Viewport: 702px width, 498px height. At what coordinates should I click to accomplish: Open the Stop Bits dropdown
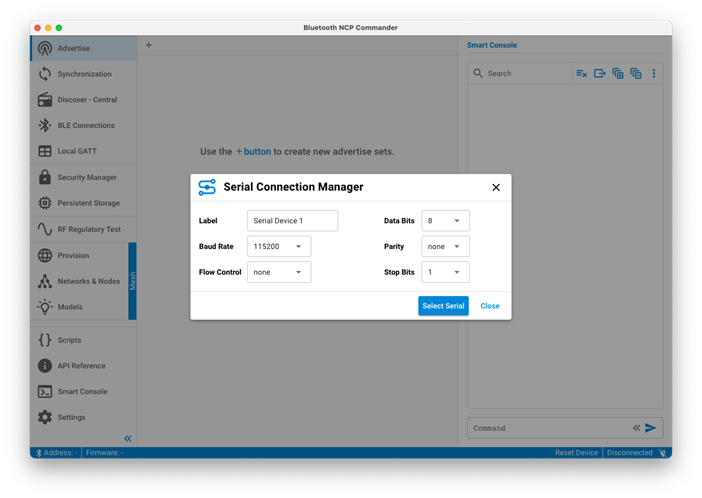[x=445, y=272]
